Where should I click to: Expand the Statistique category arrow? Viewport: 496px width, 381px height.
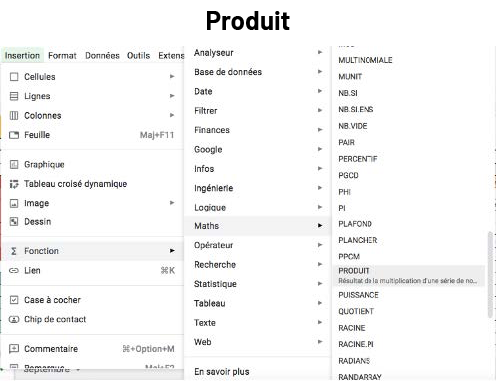click(320, 284)
